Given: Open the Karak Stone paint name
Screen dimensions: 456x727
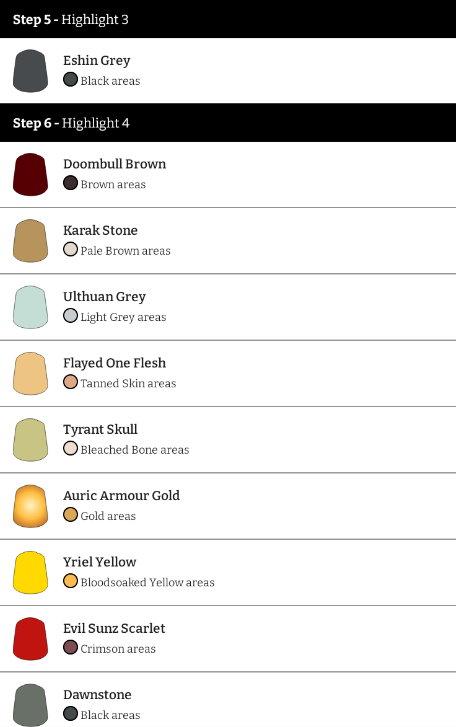Looking at the screenshot, I should pos(101,230).
